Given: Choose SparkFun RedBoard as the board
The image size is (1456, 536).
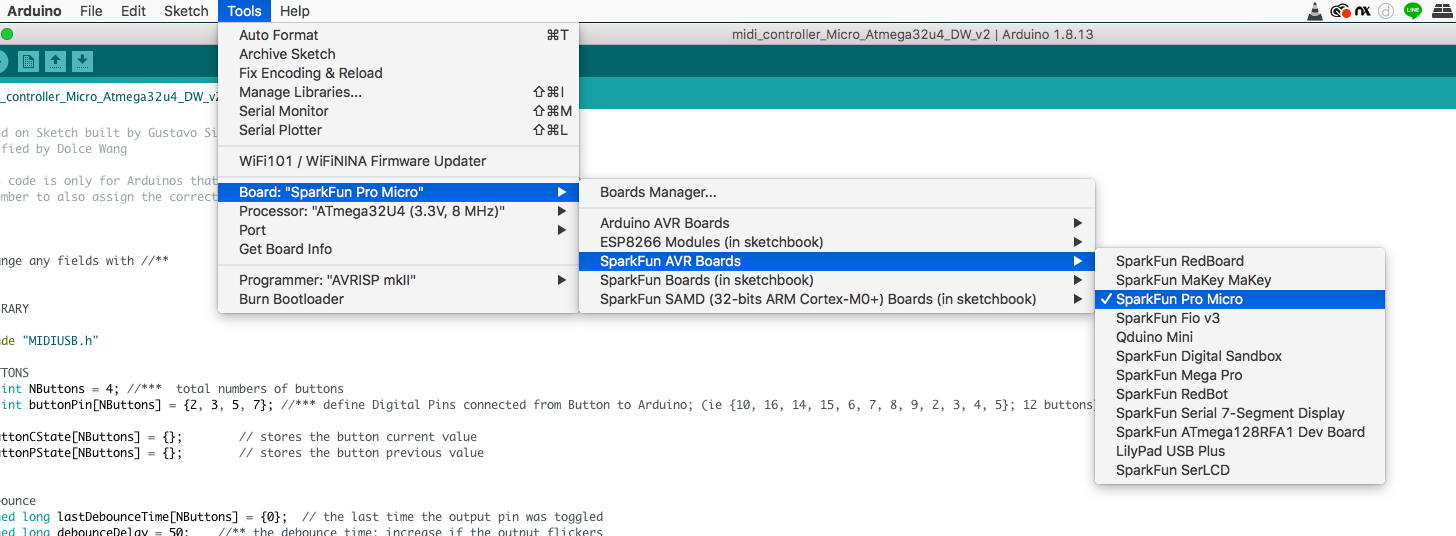Looking at the screenshot, I should tap(1179, 261).
